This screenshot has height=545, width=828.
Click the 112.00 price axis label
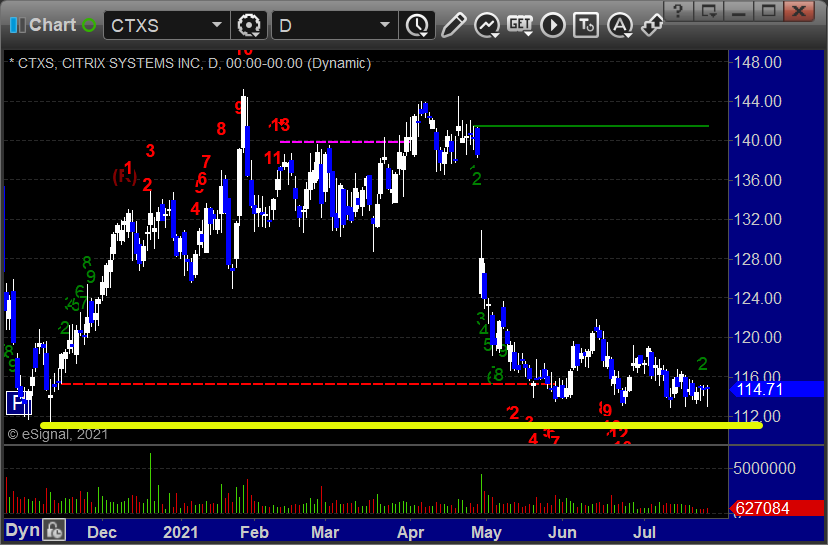[758, 416]
